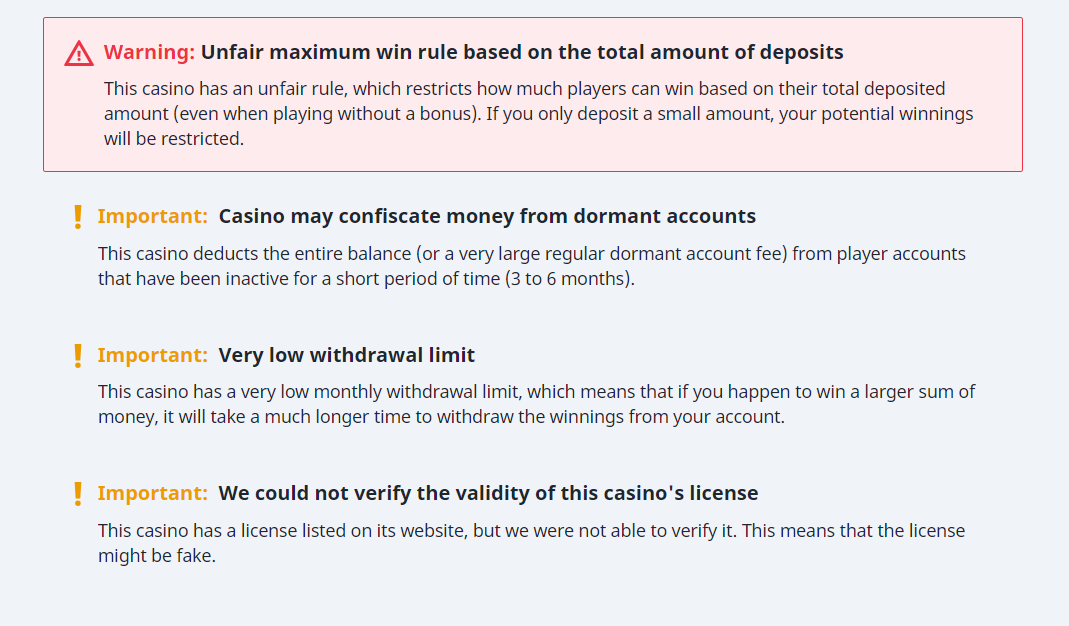The height and width of the screenshot is (626, 1069).
Task: Click "Important:" label before withdrawal limit heading
Action: (152, 355)
